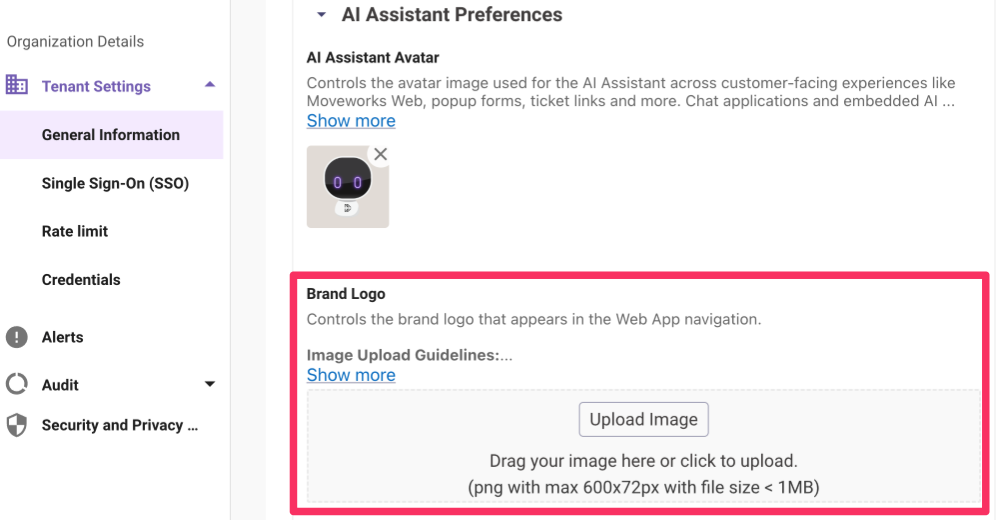Remove the AI Assistant avatar image

pyautogui.click(x=380, y=154)
